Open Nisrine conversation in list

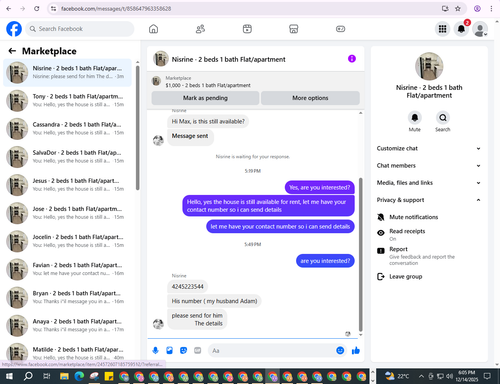[68, 73]
